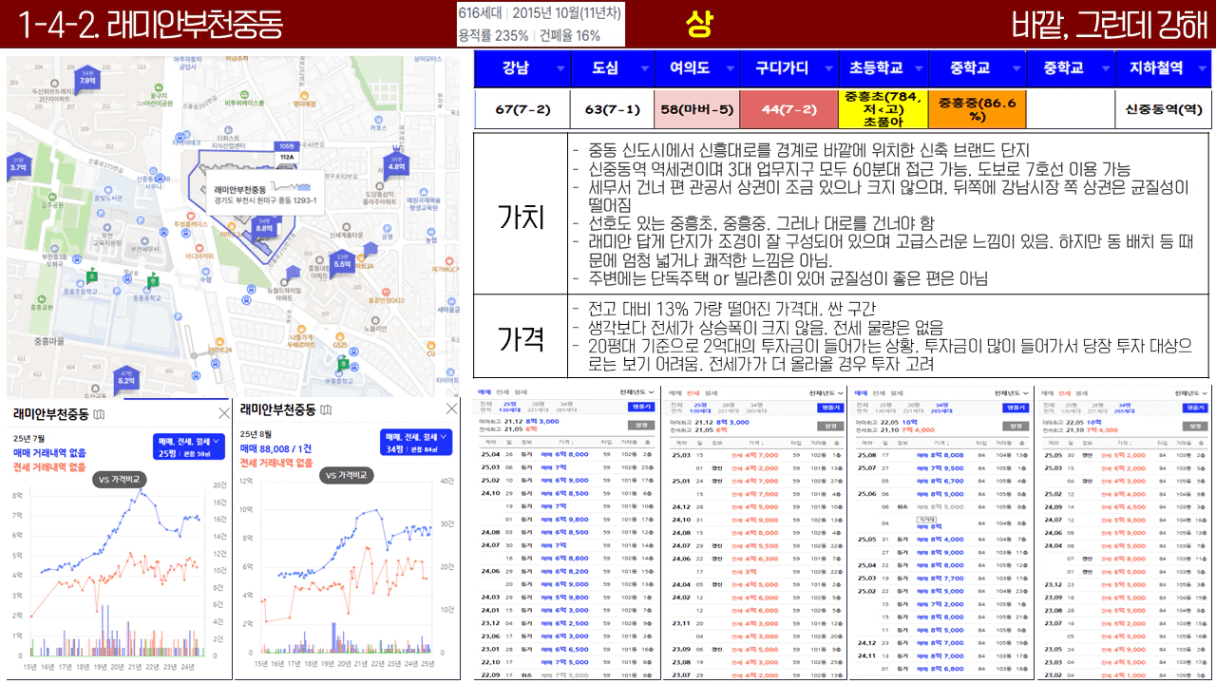The width and height of the screenshot is (1216, 684).
Task: Click the 105동 building label on map
Action: pos(287,144)
